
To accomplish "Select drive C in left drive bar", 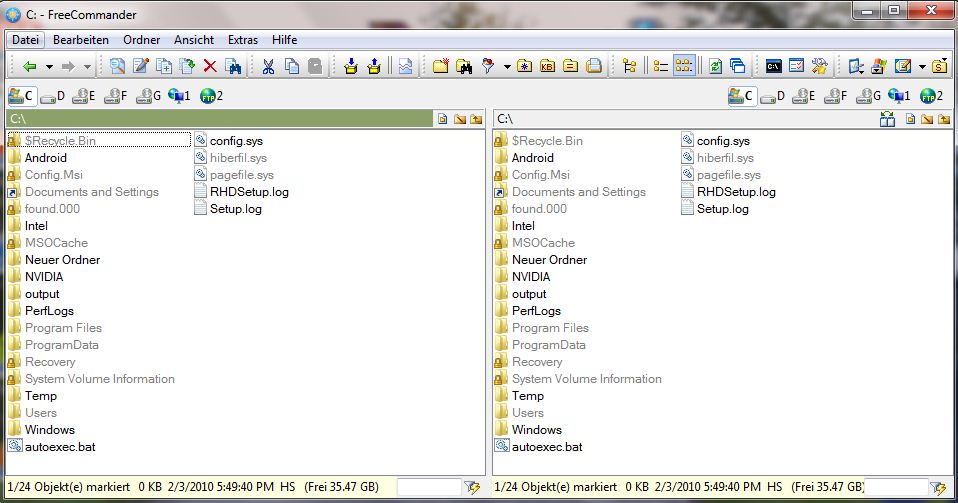I will coord(21,96).
